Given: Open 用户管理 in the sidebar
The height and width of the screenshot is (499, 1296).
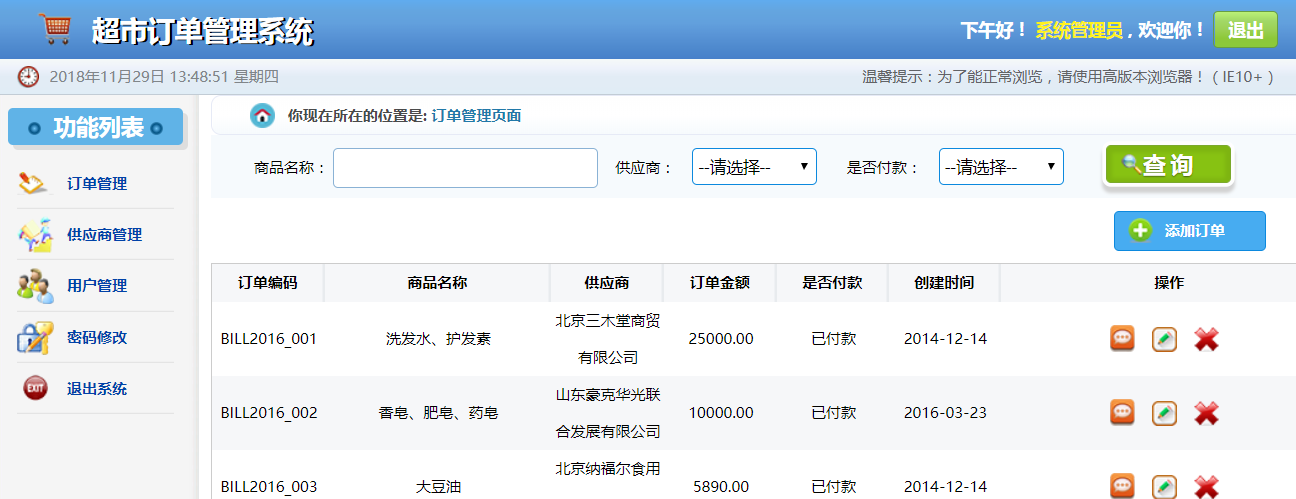Looking at the screenshot, I should pos(97,285).
